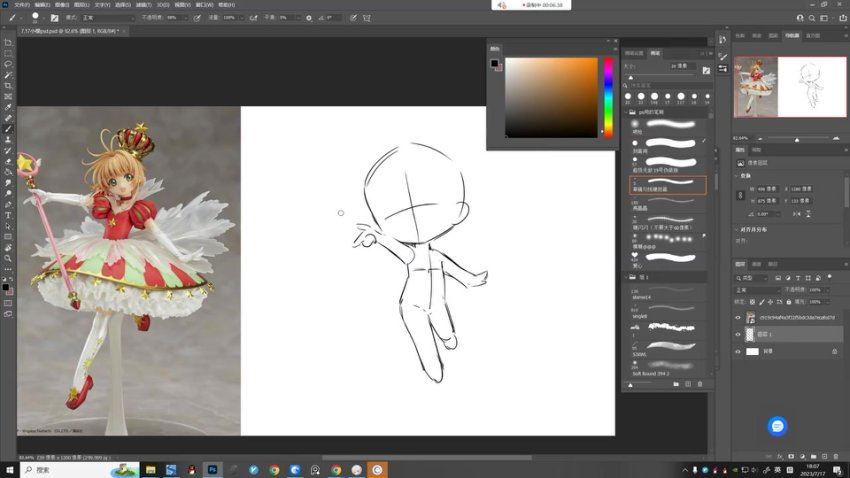
Task: Toggle layer filtering switch in Layers panel
Action: pyautogui.click(x=829, y=276)
